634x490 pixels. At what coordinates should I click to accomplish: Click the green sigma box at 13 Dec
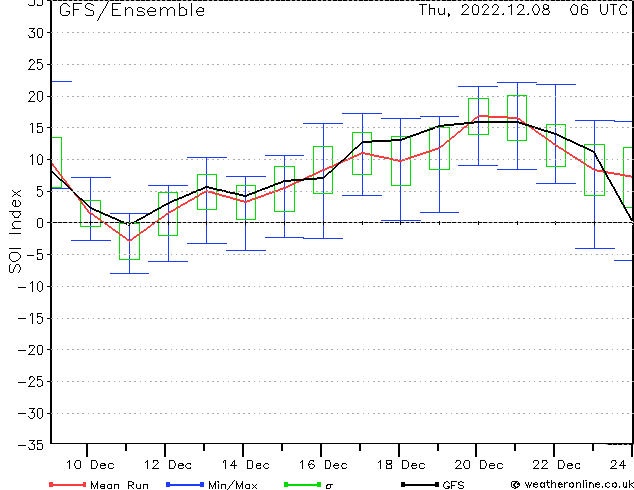(207, 192)
